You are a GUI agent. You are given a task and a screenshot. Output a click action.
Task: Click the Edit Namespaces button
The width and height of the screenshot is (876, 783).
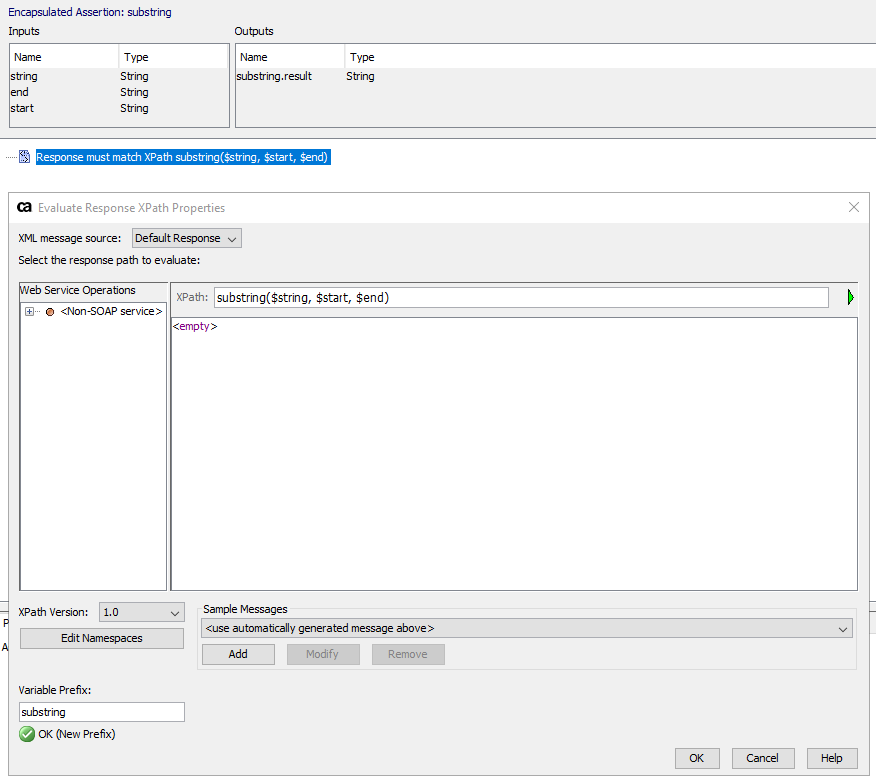(x=102, y=638)
